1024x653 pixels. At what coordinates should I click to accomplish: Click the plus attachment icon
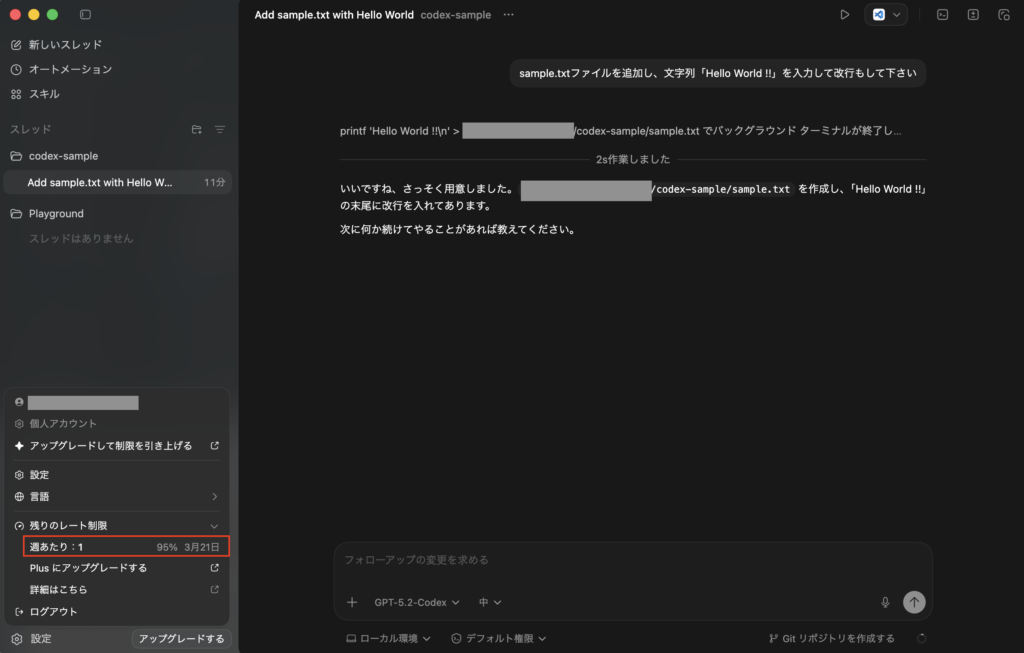point(351,602)
